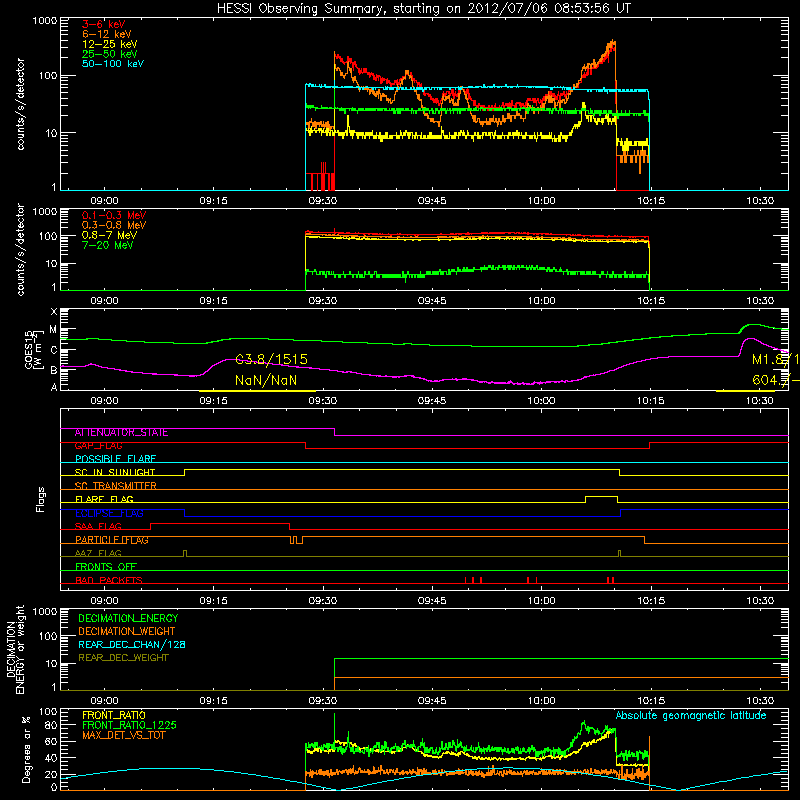Select the FRONT_RATIO legend label
800x800 pixels.
click(114, 715)
